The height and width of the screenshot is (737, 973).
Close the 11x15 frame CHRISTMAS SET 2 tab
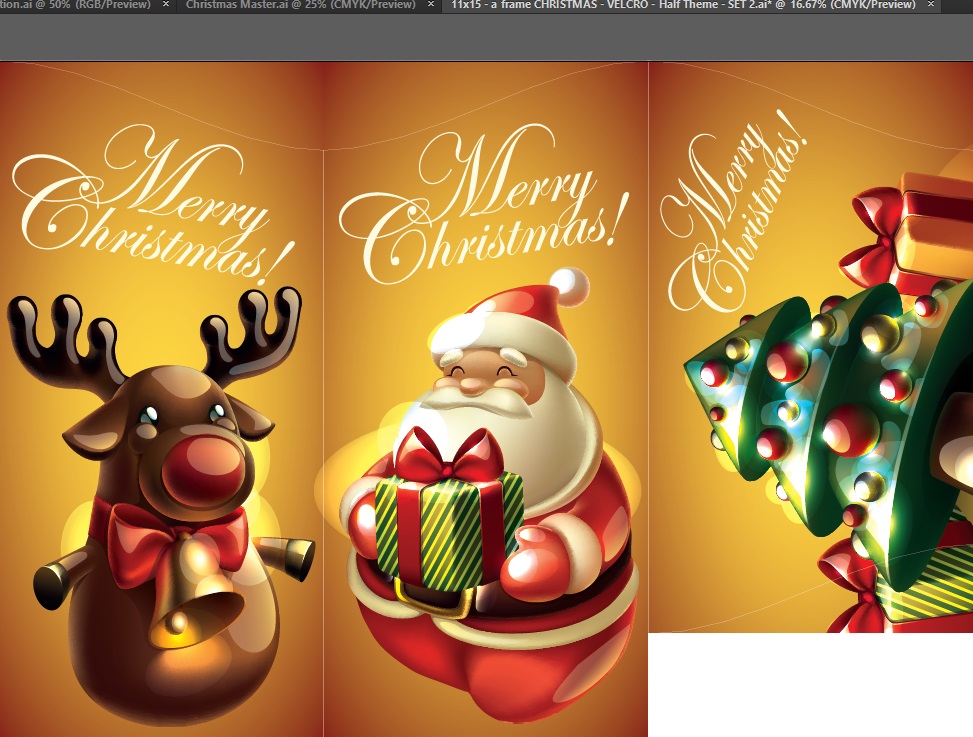tap(932, 6)
